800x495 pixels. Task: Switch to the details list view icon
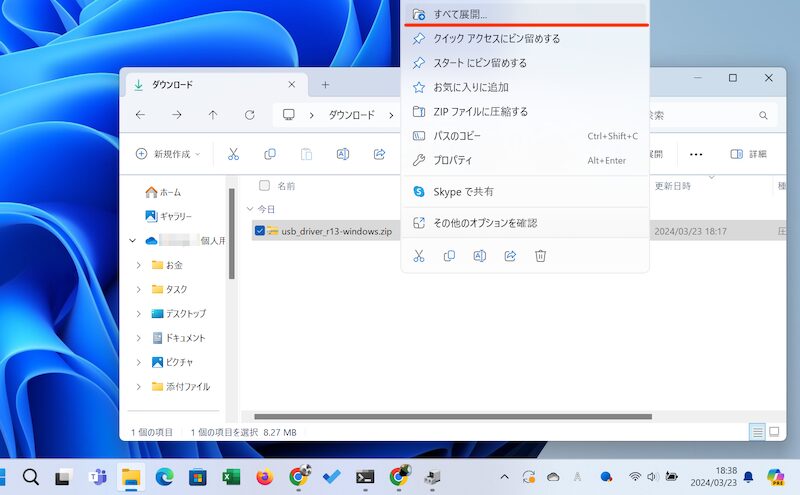[x=757, y=432]
